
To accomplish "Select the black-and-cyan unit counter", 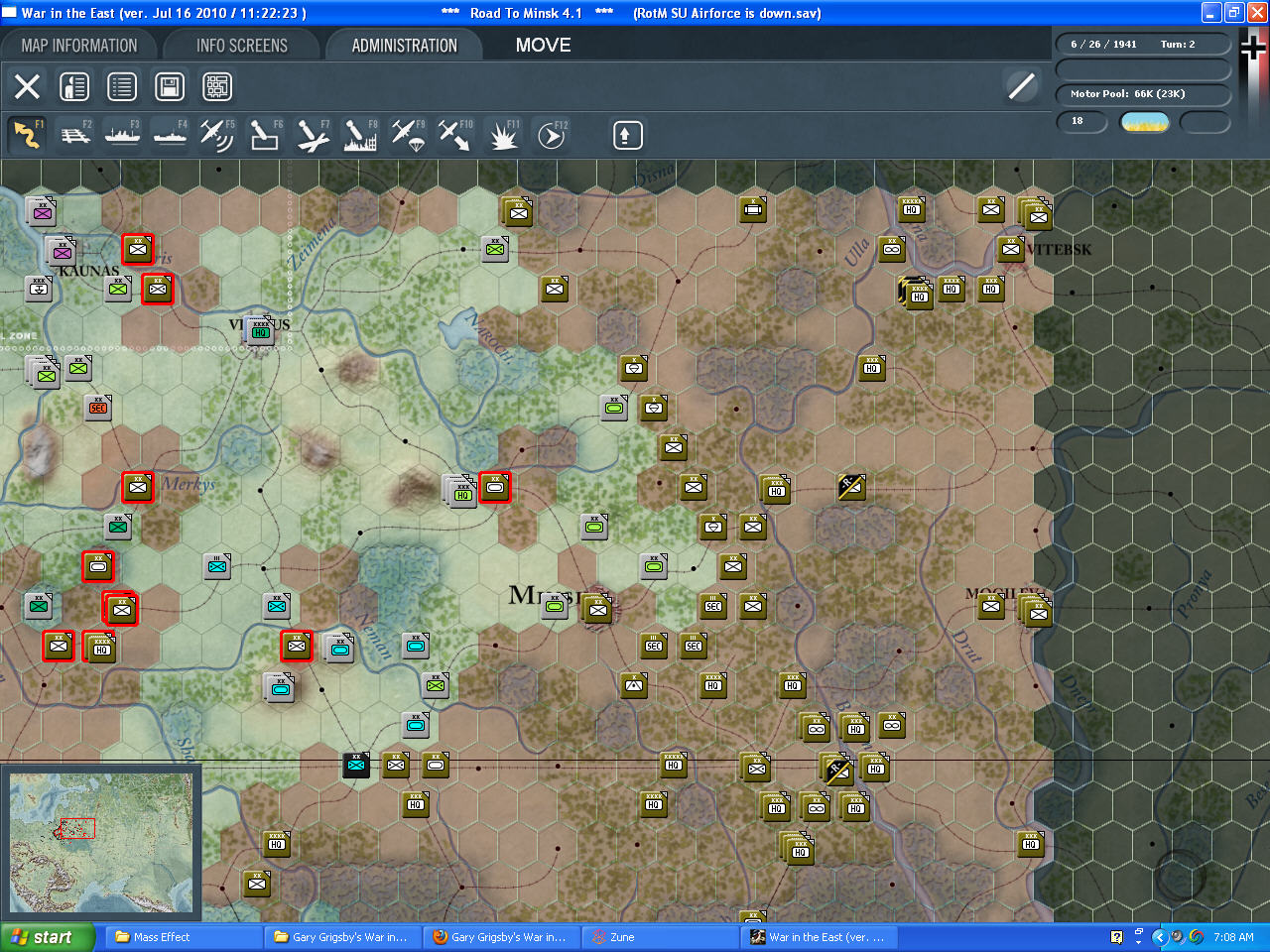I will click(356, 765).
